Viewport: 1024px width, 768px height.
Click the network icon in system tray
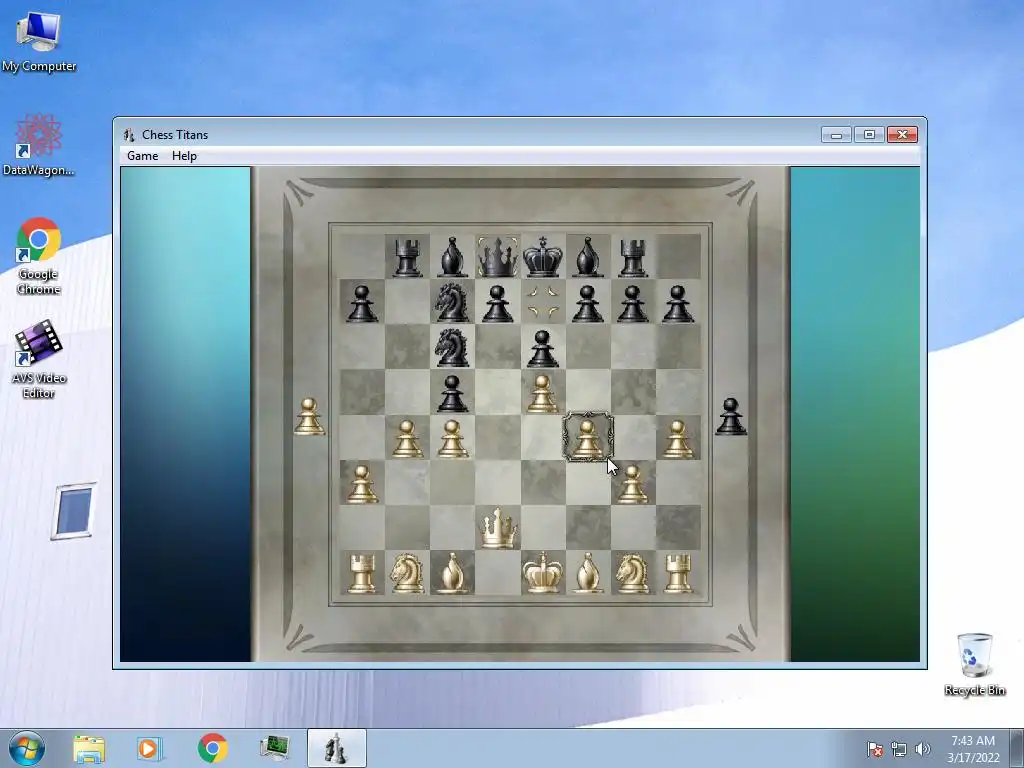pos(899,749)
